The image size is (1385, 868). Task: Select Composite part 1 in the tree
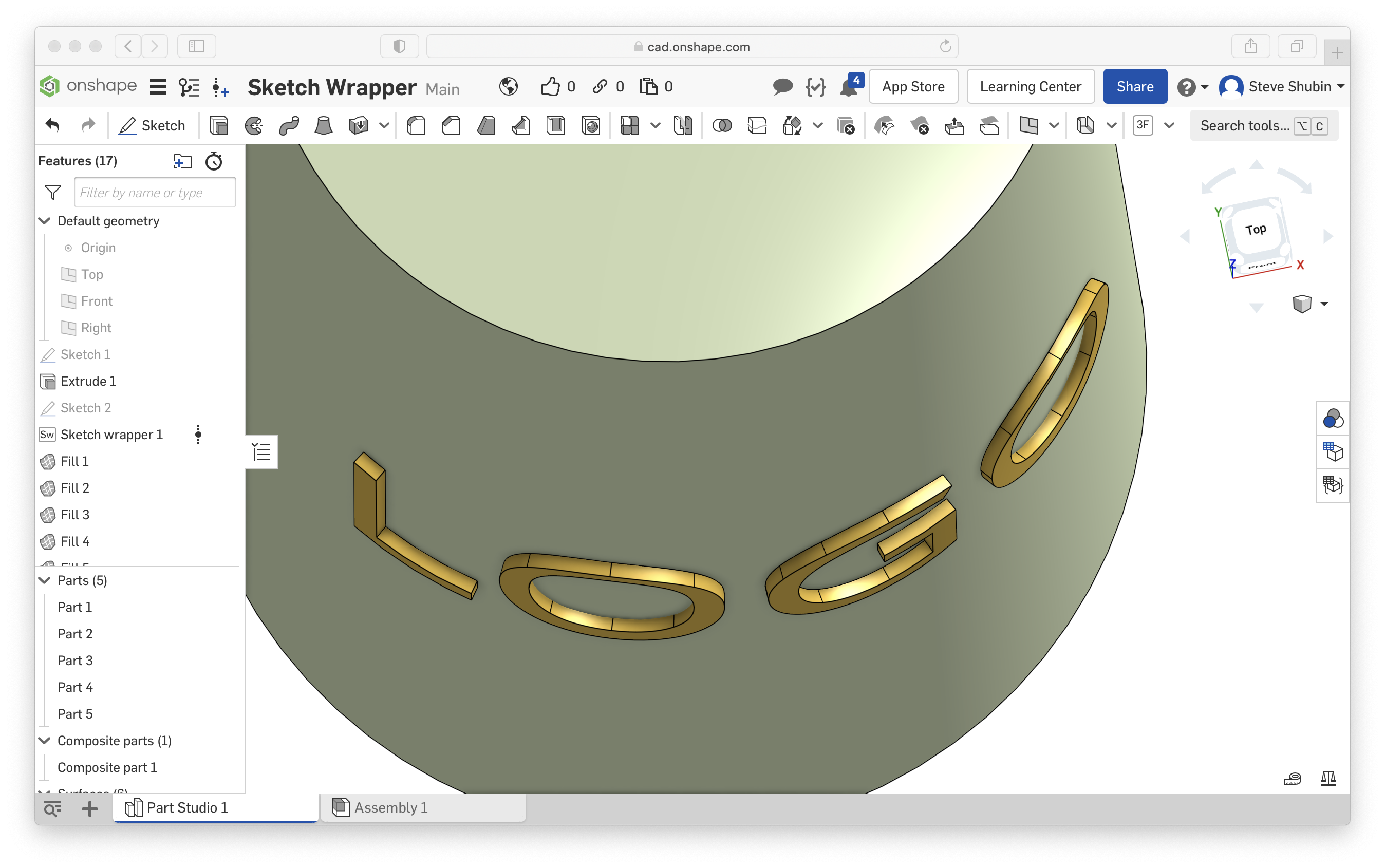point(107,767)
